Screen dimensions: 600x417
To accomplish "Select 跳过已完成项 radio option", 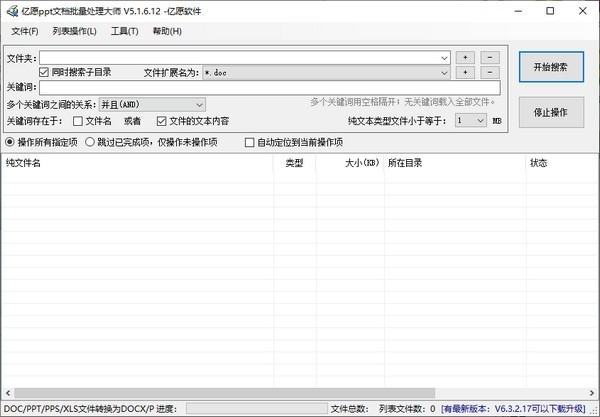I will (90, 142).
